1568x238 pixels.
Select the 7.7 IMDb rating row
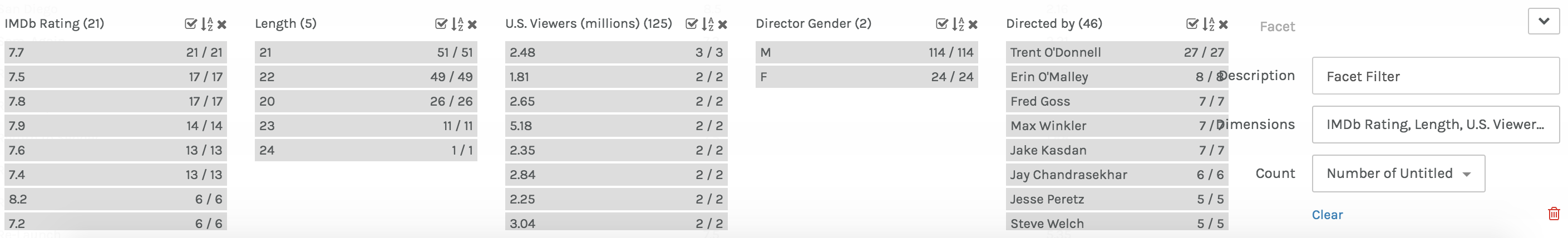tap(115, 52)
